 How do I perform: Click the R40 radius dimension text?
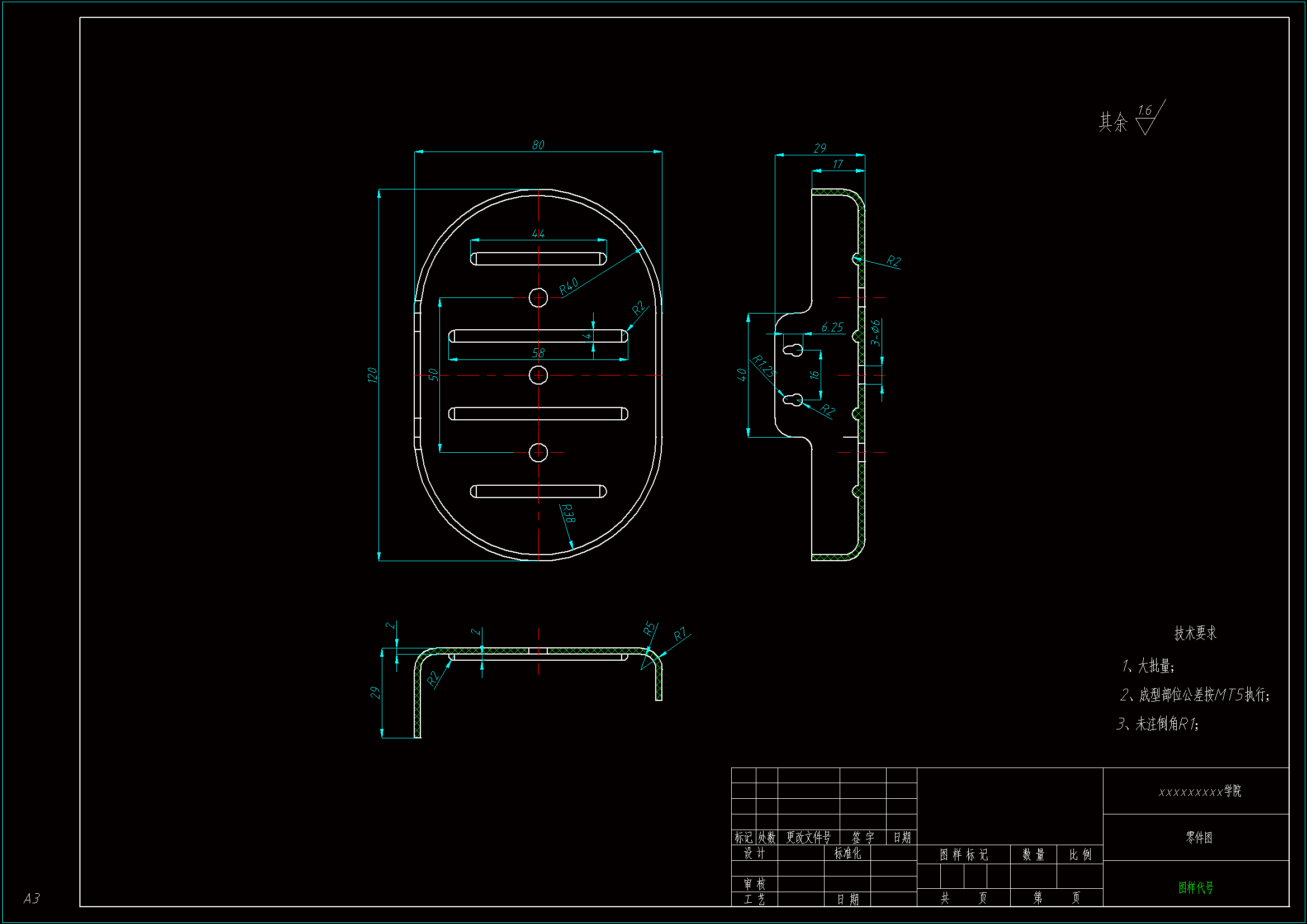click(x=568, y=286)
